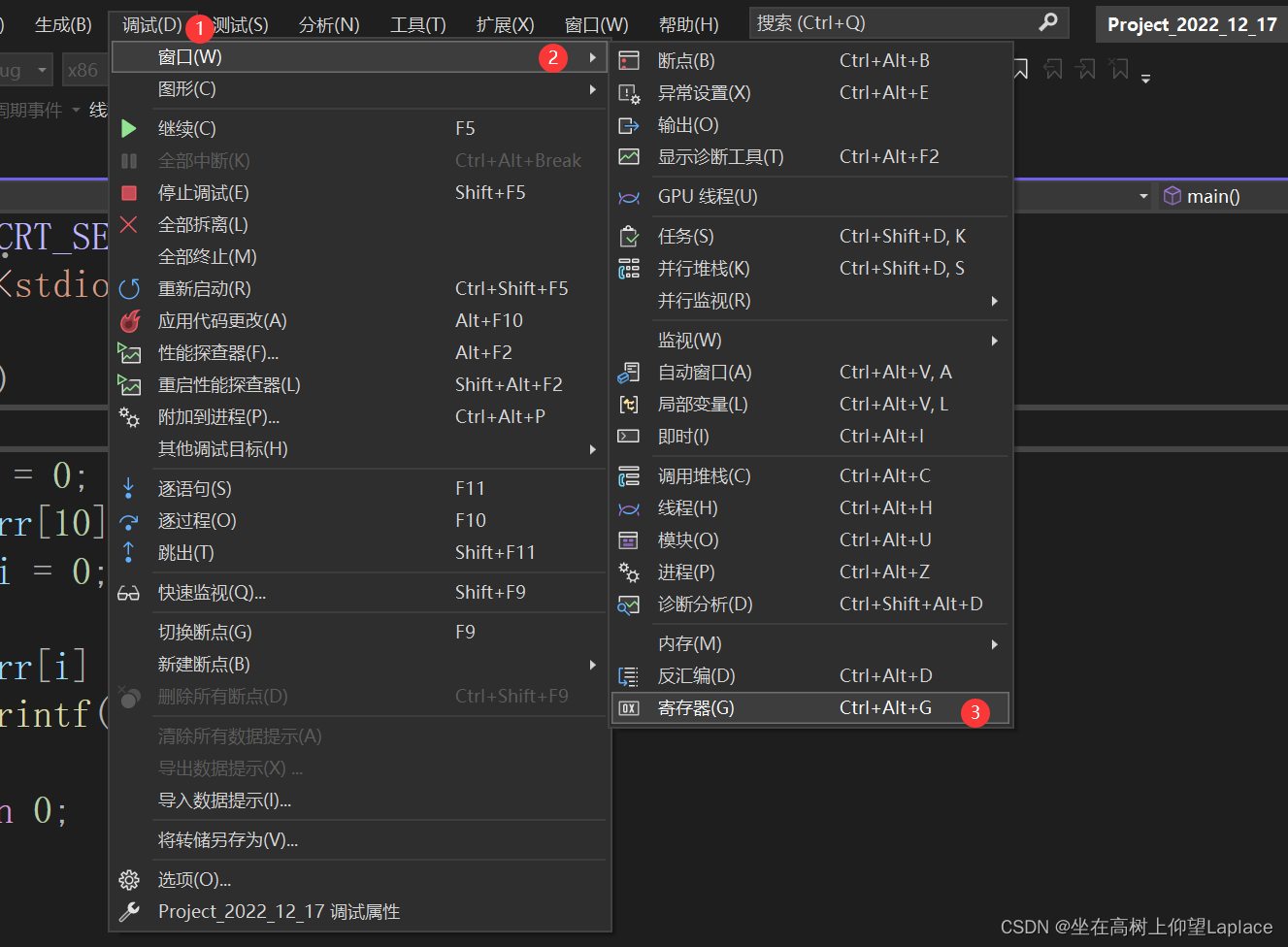Viewport: 1288px width, 947px height.
Task: Open the Tools (工具) menu
Action: coord(418,24)
